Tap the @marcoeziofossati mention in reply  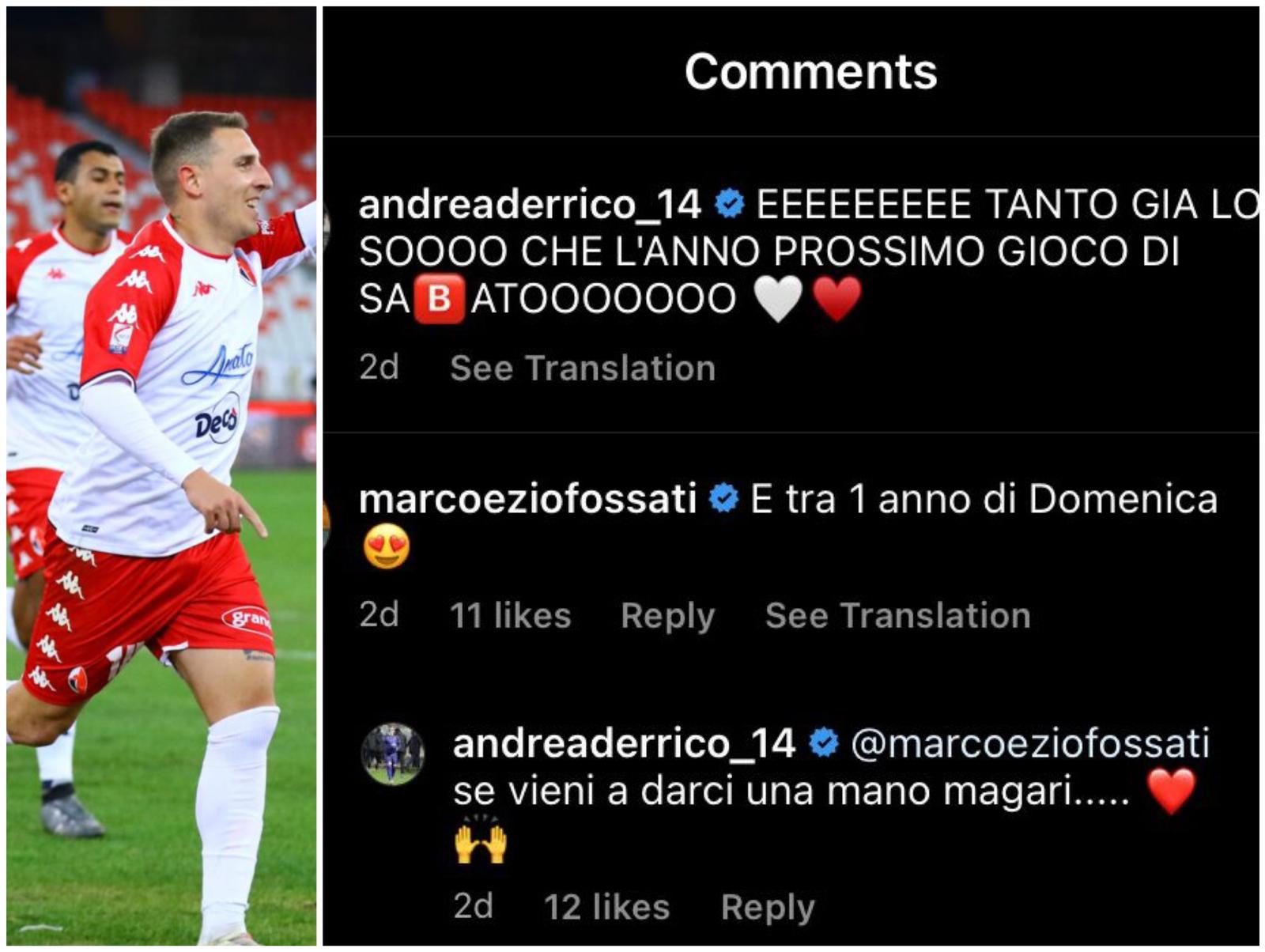tap(1029, 743)
